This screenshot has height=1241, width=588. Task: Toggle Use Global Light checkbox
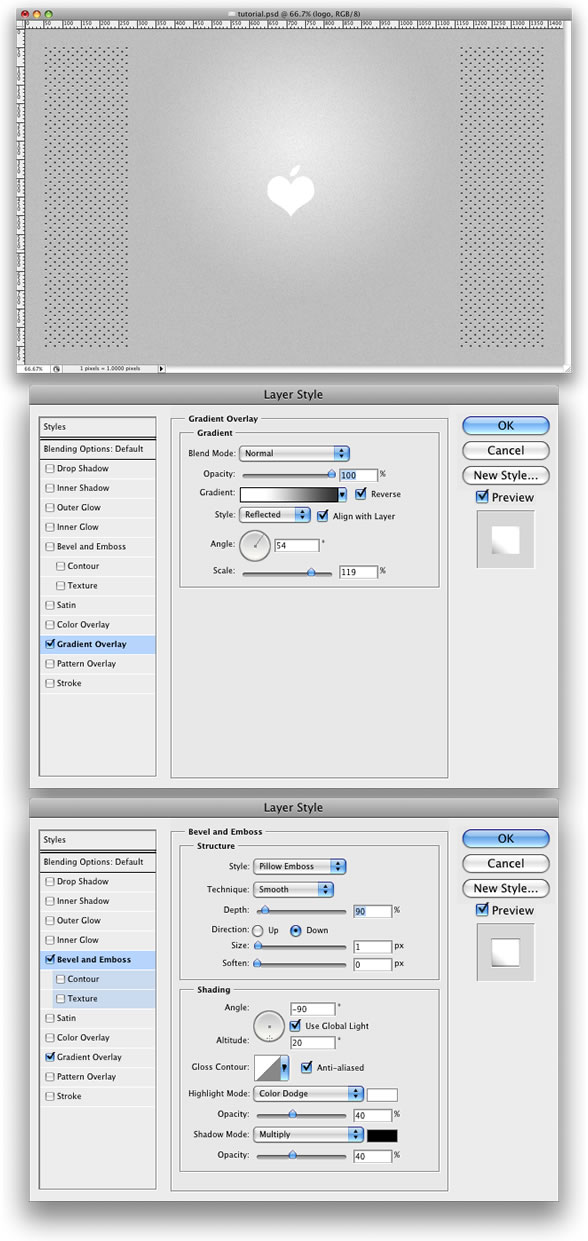[295, 1025]
